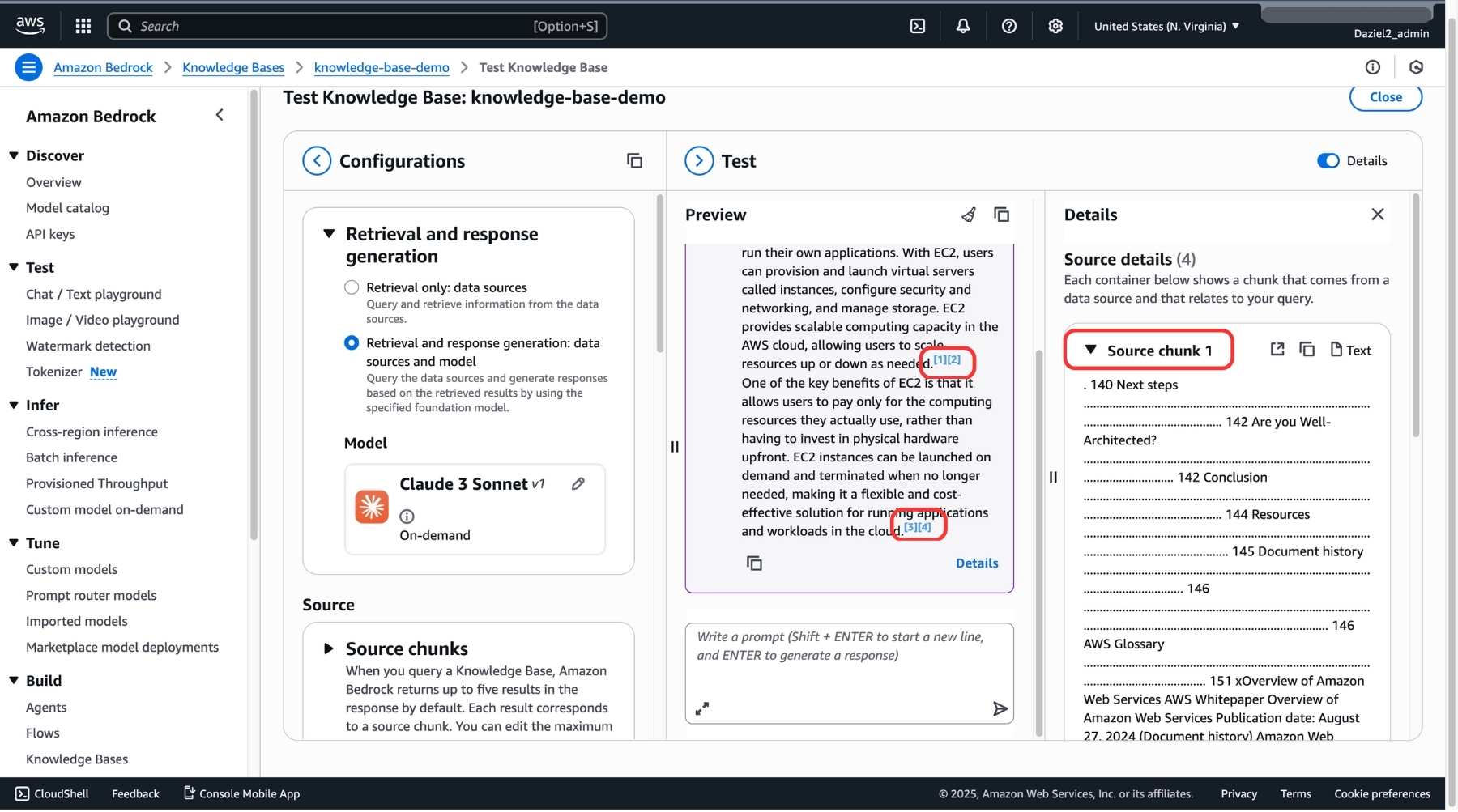The width and height of the screenshot is (1458, 812).
Task: Collapse Source chunk 1 section
Action: [x=1090, y=350]
